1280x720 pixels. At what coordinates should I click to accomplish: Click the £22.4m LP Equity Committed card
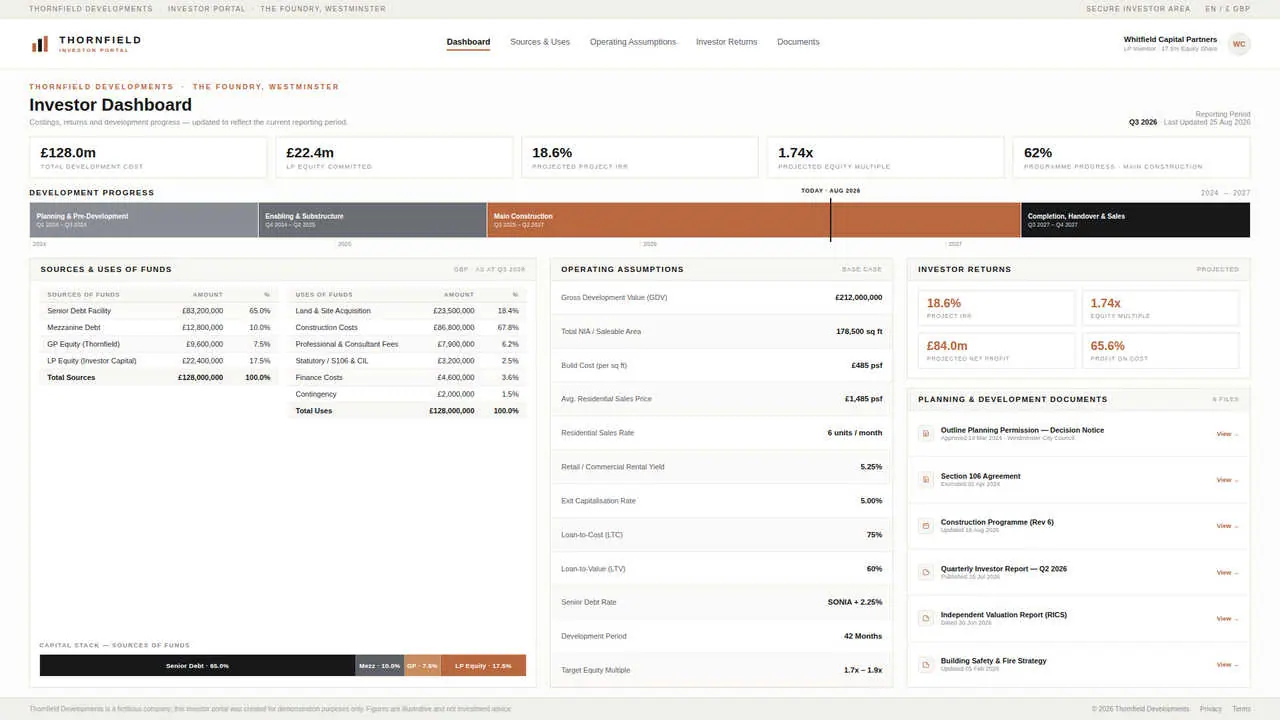tap(394, 157)
